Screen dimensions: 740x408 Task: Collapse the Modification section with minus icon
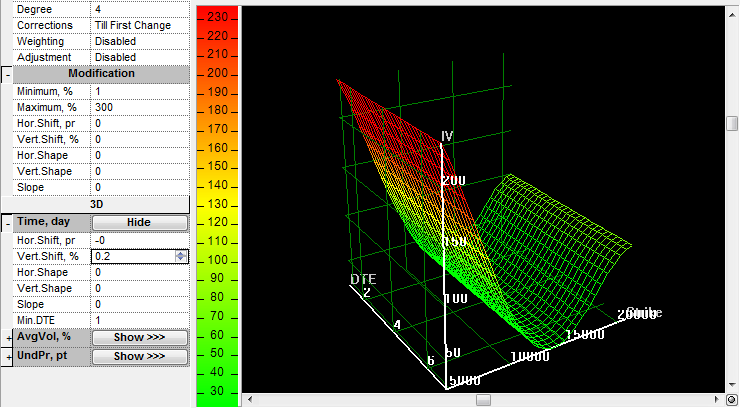tap(7, 75)
